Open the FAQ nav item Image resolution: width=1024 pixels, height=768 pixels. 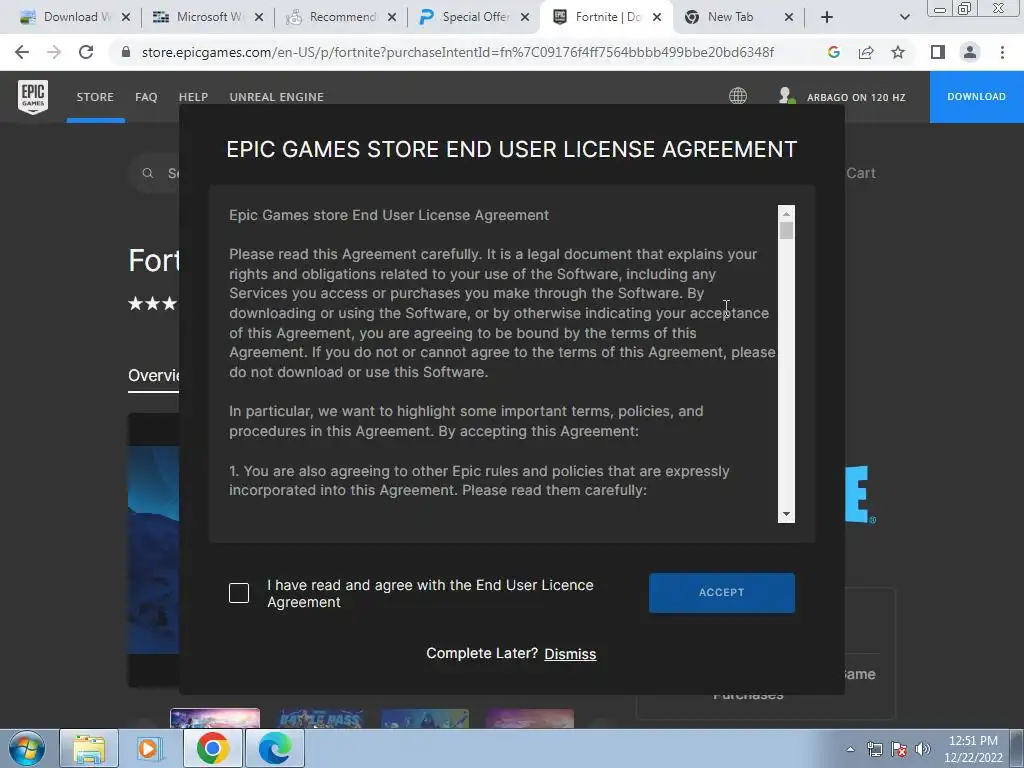coord(146,97)
